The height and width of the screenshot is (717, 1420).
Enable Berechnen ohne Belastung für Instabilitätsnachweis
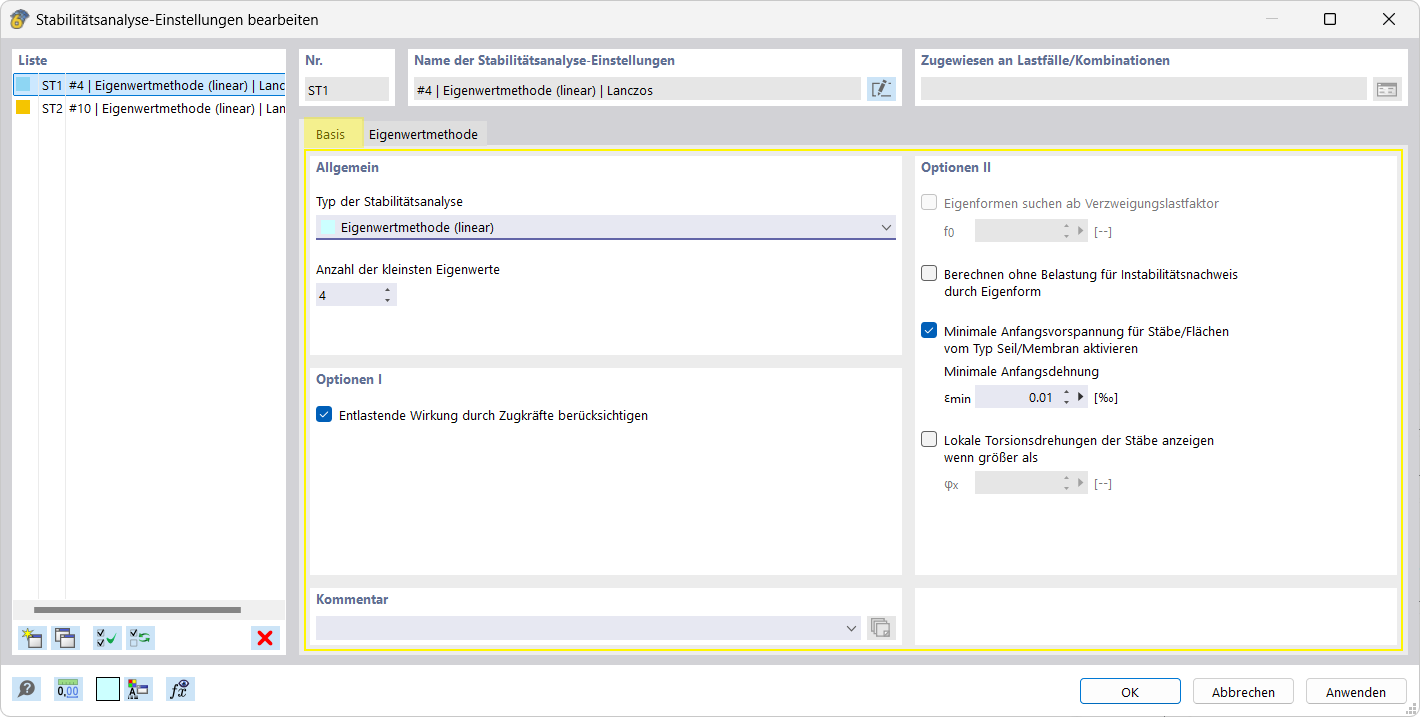928,272
